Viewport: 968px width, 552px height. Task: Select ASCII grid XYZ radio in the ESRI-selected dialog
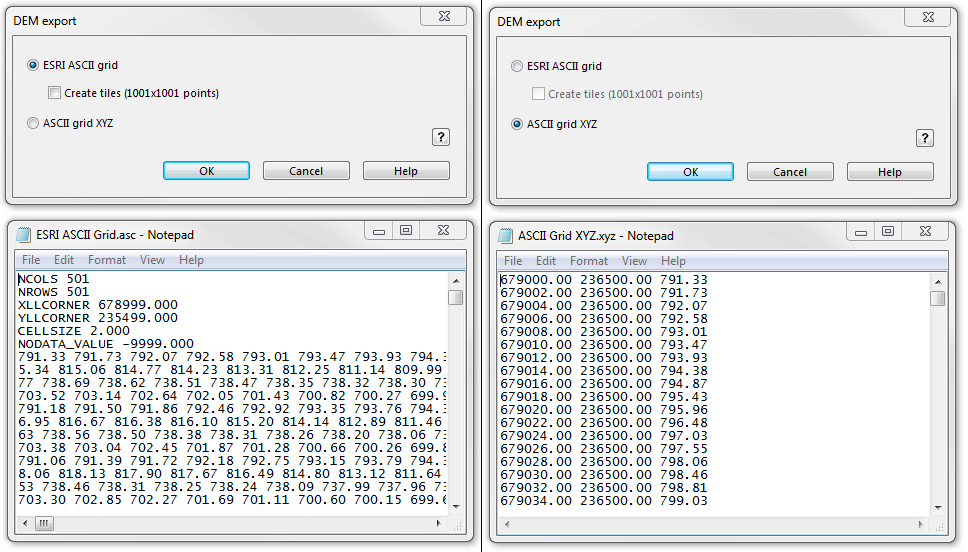tap(34, 124)
